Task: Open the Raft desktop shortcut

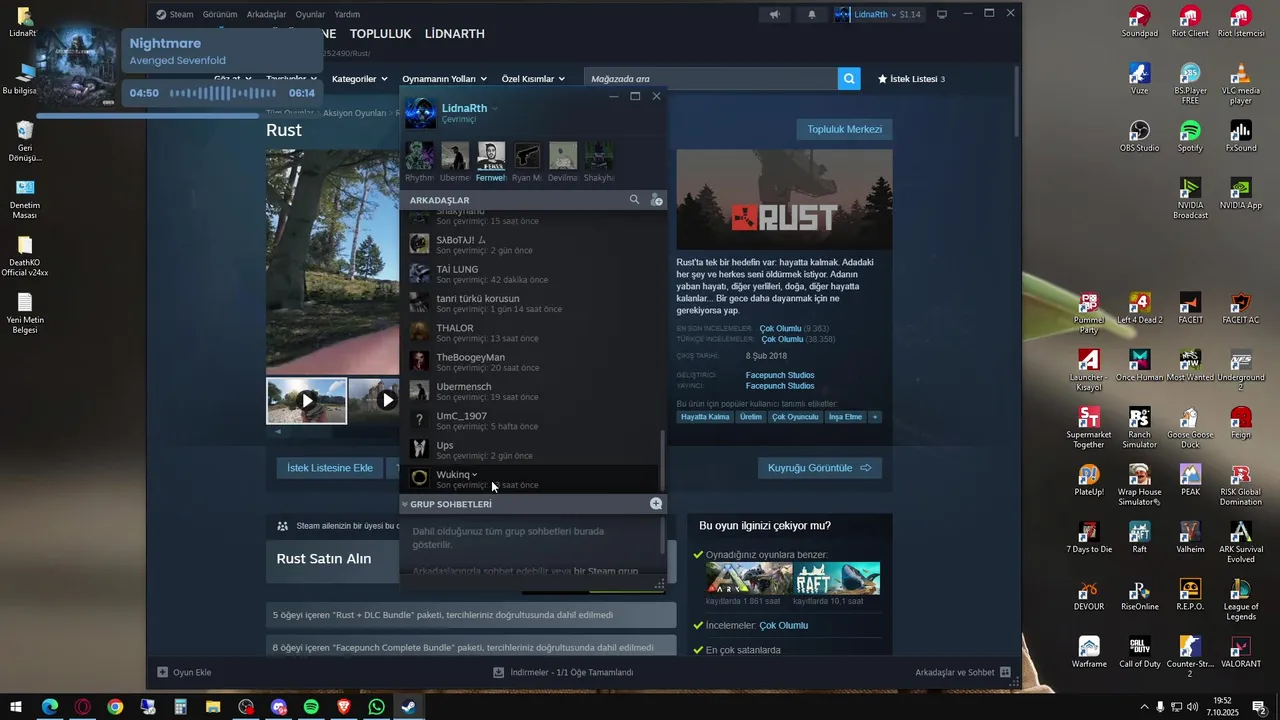Action: (1139, 537)
